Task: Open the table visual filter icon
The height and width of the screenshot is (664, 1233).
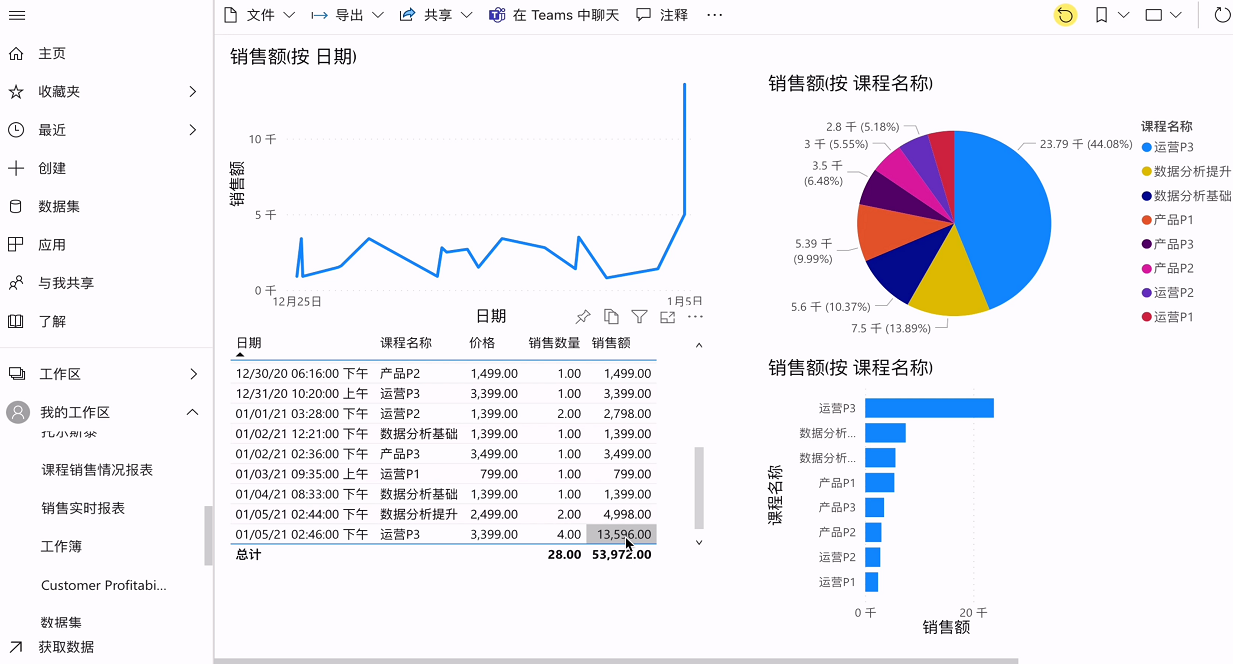Action: click(x=639, y=317)
